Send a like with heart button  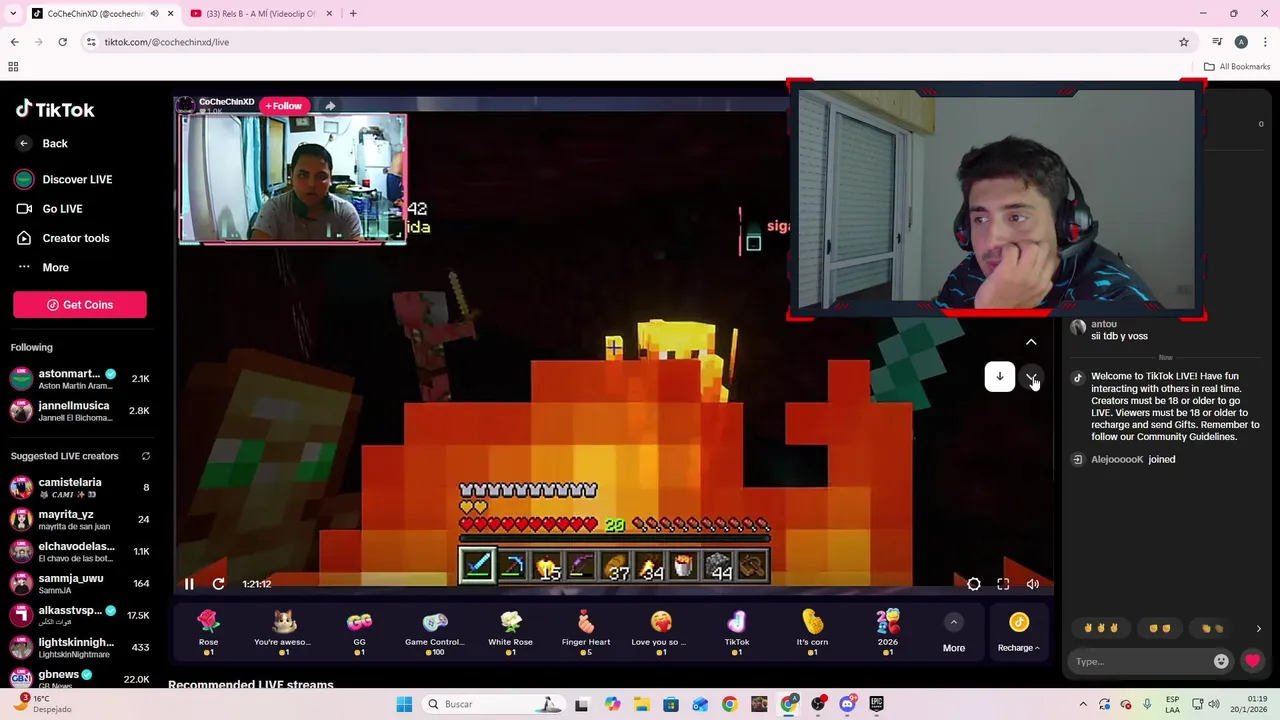1252,661
